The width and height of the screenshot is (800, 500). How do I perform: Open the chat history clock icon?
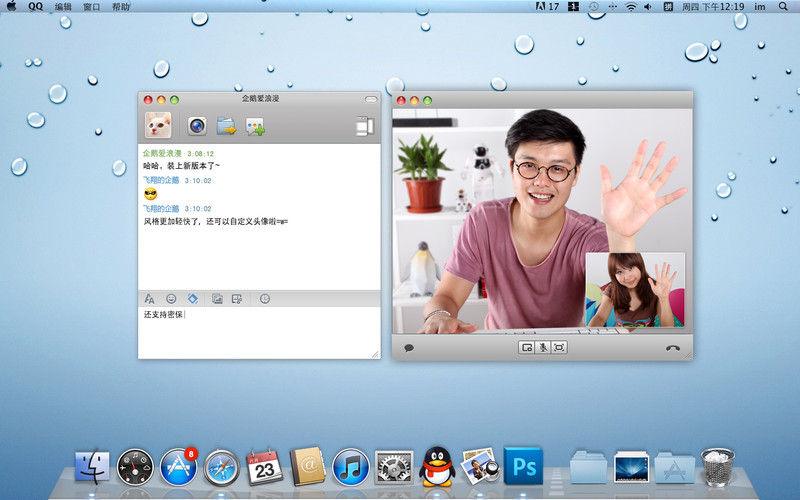(x=265, y=298)
